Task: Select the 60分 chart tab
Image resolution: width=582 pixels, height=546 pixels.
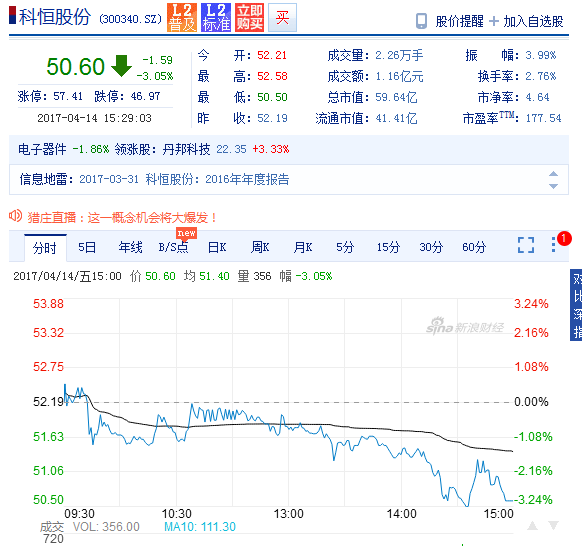Action: coord(474,247)
